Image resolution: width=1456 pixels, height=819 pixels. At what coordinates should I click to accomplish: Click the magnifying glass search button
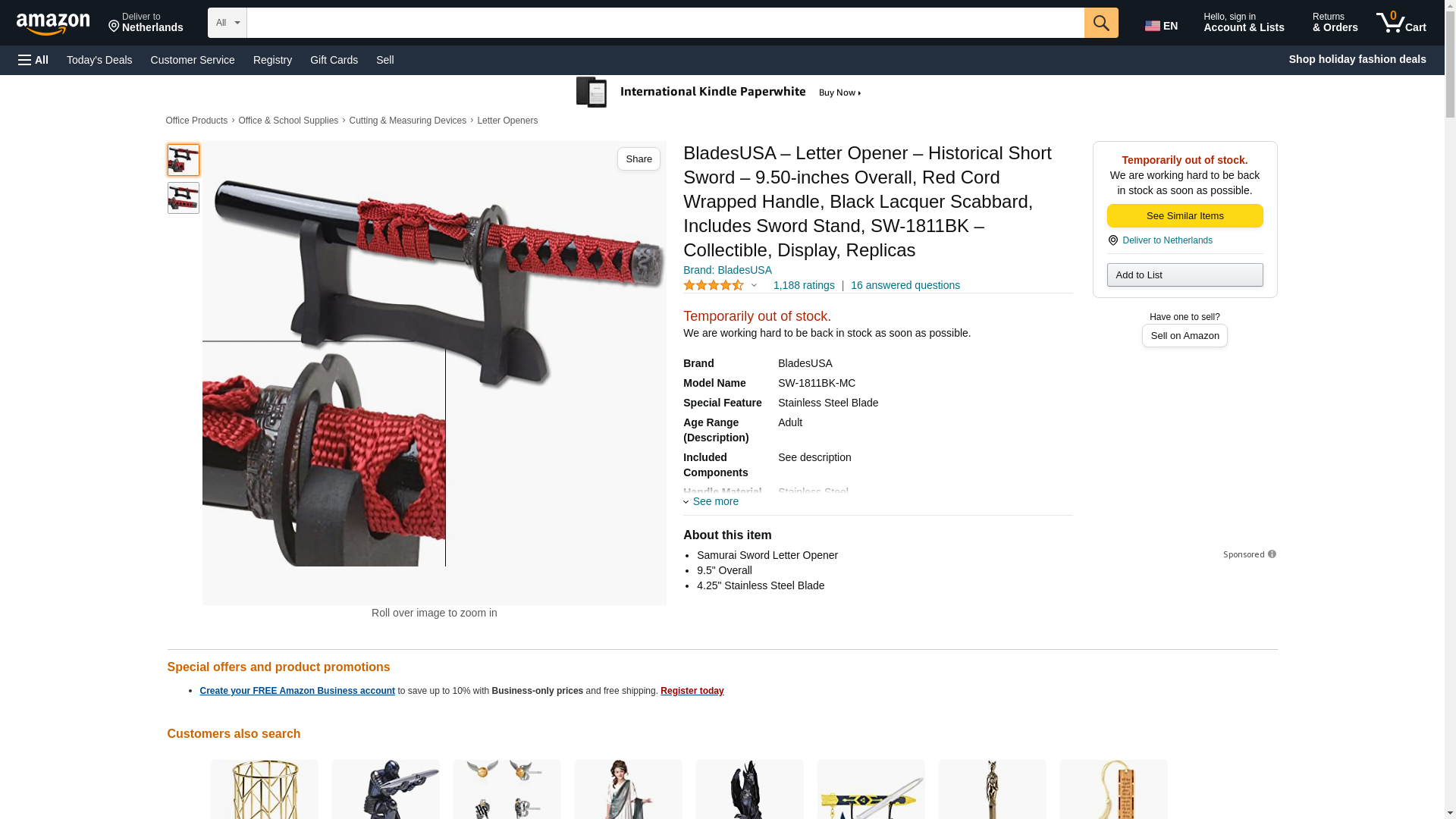pyautogui.click(x=1101, y=23)
